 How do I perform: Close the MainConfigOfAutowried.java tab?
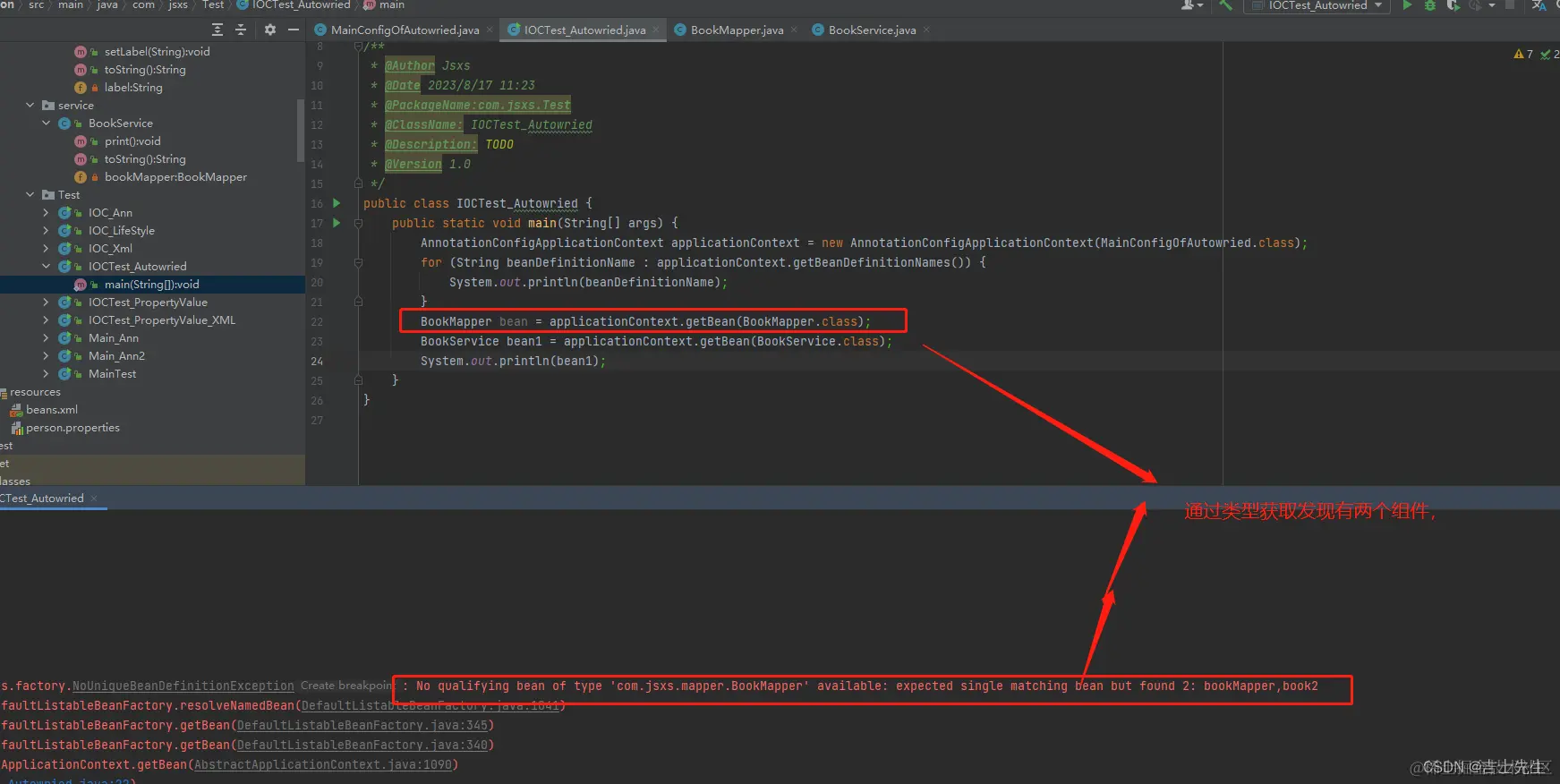490,30
